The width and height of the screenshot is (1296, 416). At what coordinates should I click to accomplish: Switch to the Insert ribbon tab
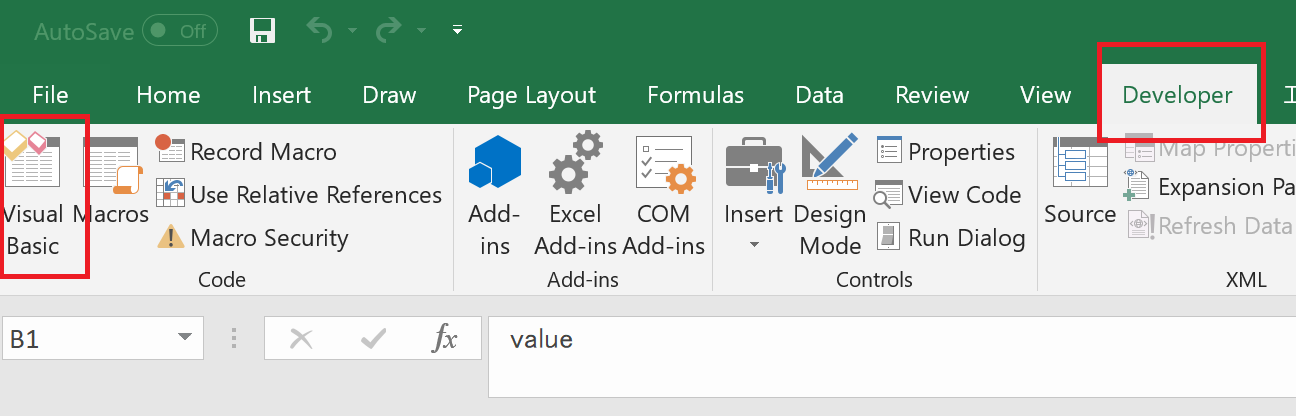coord(281,95)
